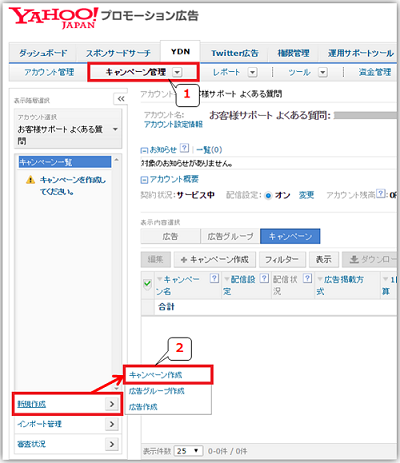Collapse the アカウント概要 section minus icon
This screenshot has height=463, width=400.
144,180
